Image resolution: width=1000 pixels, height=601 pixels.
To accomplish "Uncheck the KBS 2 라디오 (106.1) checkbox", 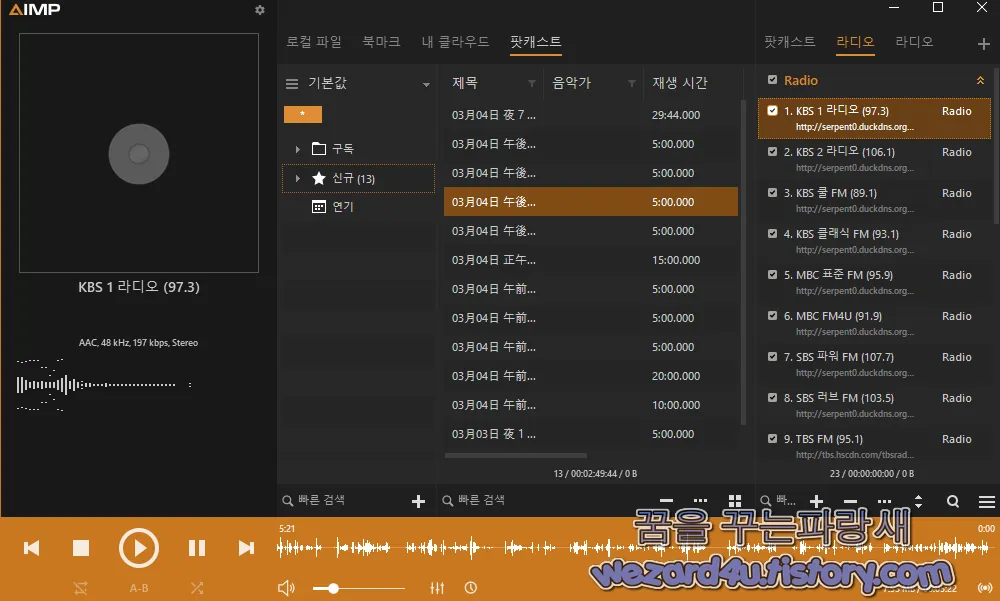I will tap(772, 152).
